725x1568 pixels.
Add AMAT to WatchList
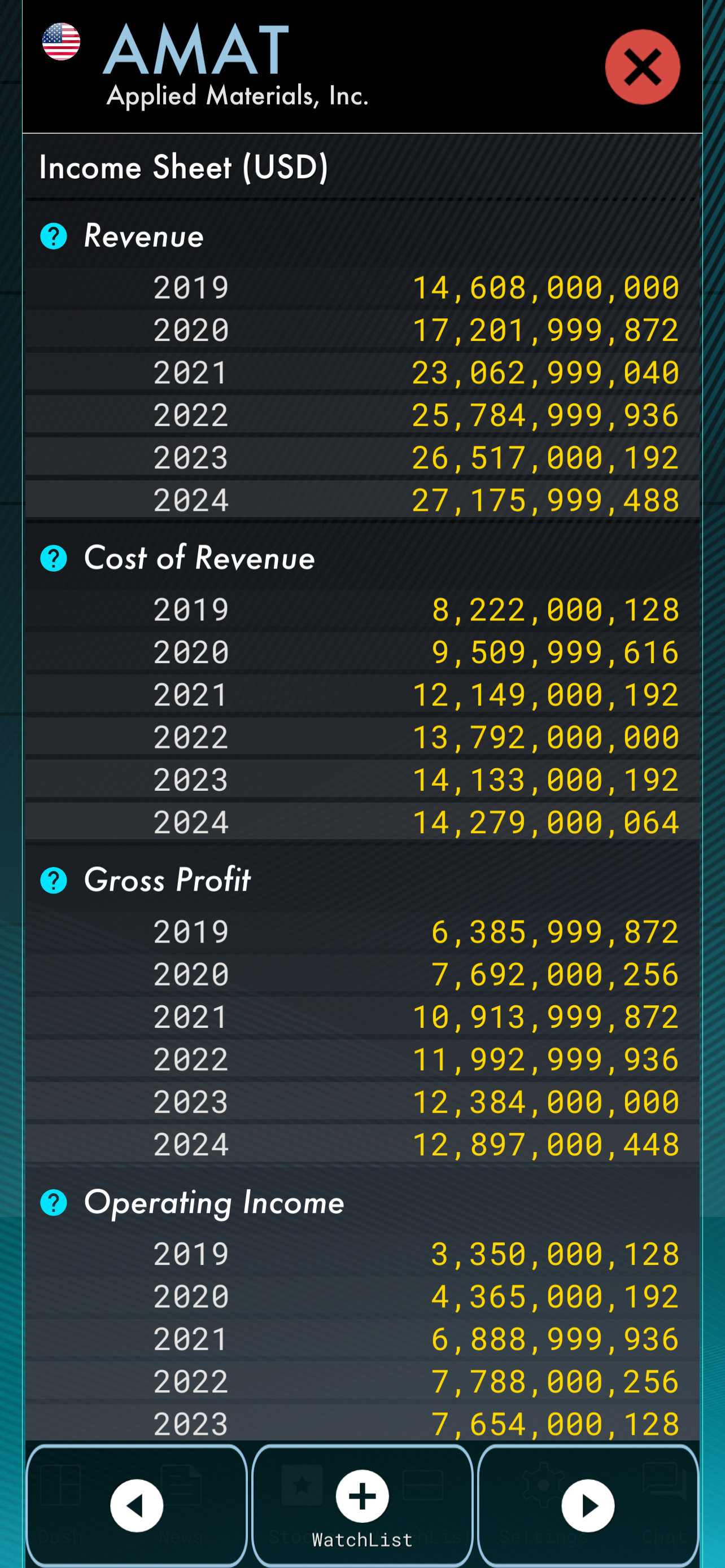pyautogui.click(x=362, y=1505)
